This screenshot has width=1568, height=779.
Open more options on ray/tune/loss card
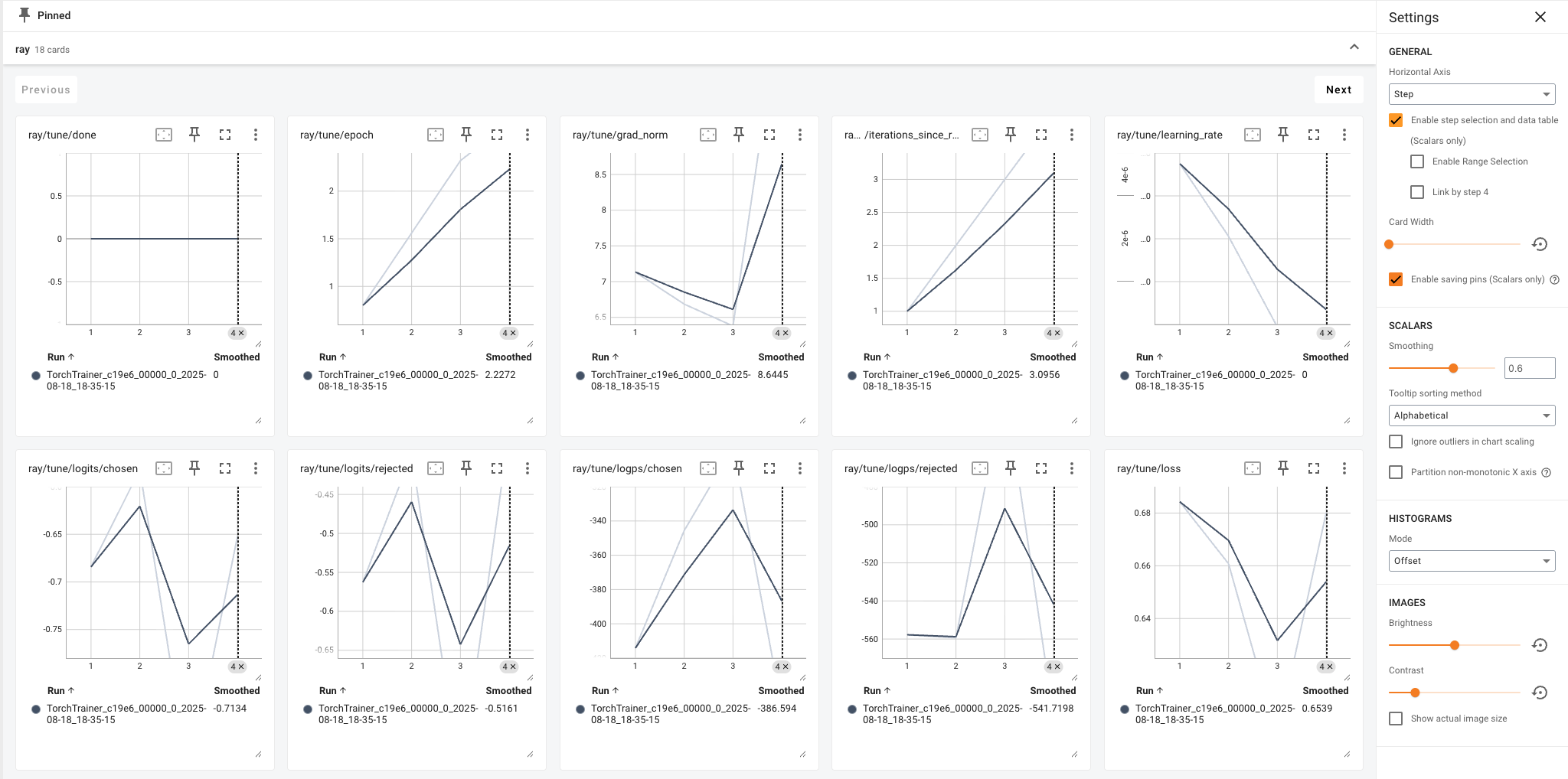[x=1344, y=468]
